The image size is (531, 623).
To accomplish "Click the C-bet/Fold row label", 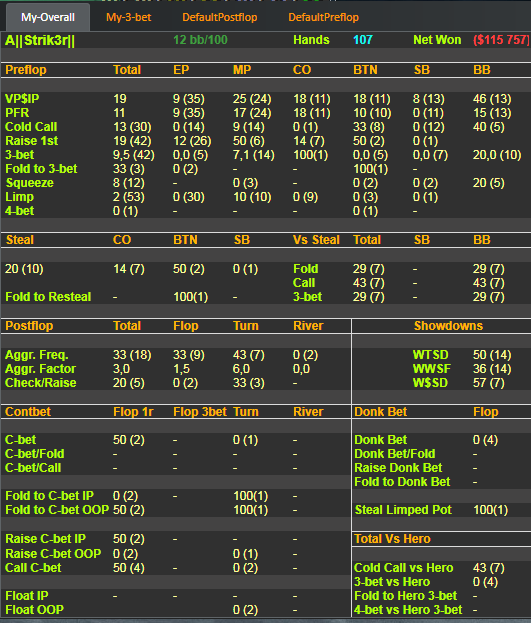I will tap(35, 454).
